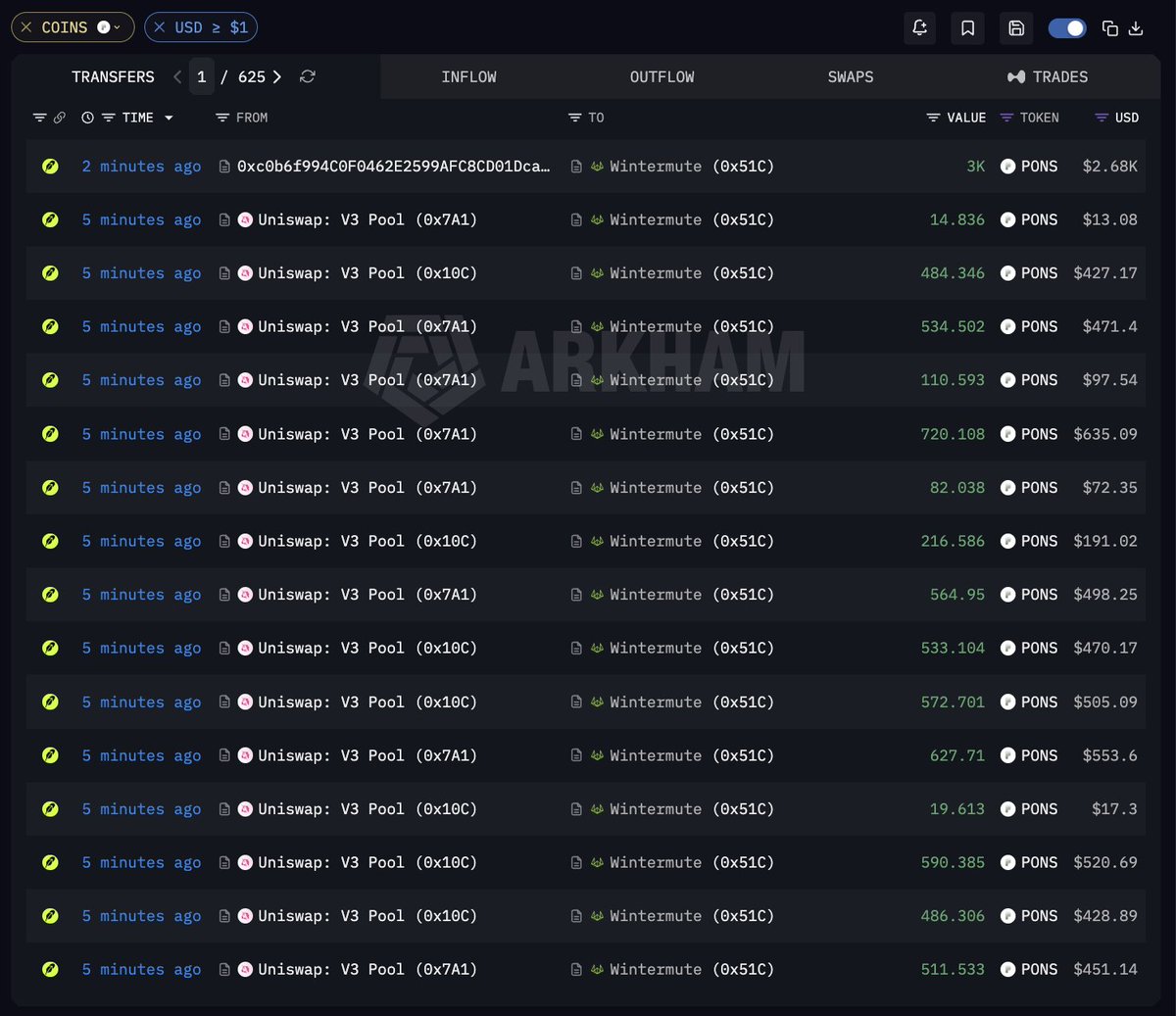Click the value 534.502
The image size is (1176, 1016).
(953, 327)
